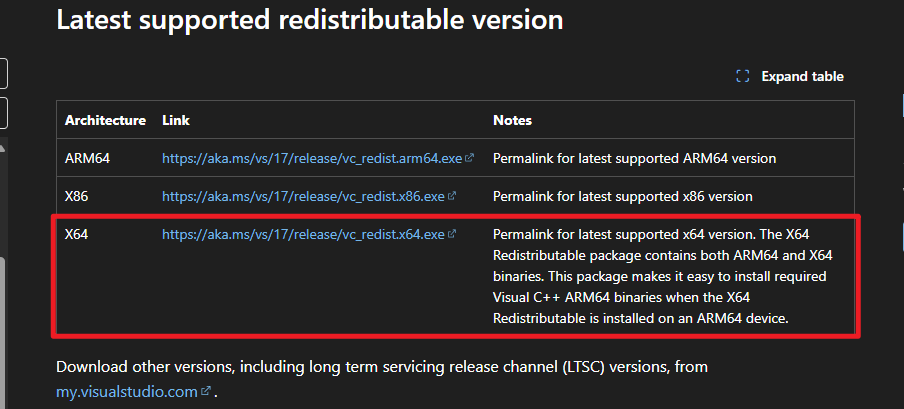Click external-link icon beside x86 redistributable link
The width and height of the screenshot is (904, 409).
(x=452, y=196)
